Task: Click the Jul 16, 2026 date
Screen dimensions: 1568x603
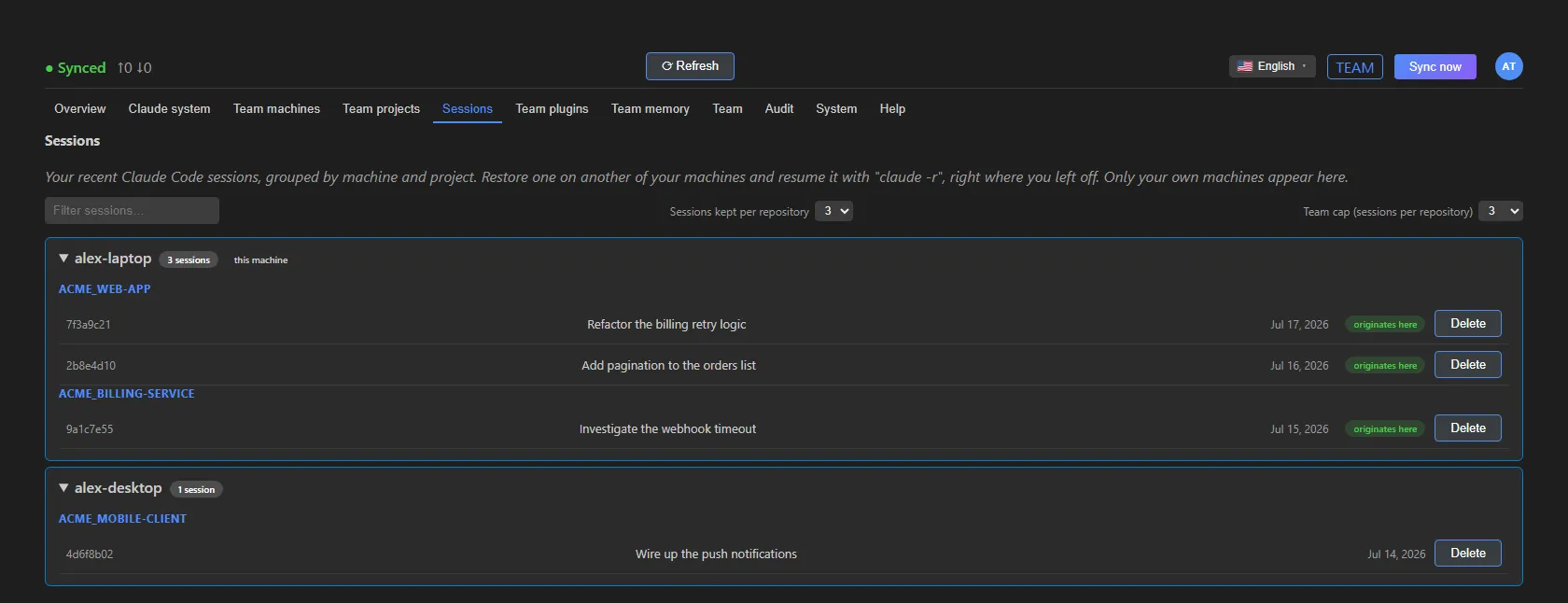Action: 1299,366
